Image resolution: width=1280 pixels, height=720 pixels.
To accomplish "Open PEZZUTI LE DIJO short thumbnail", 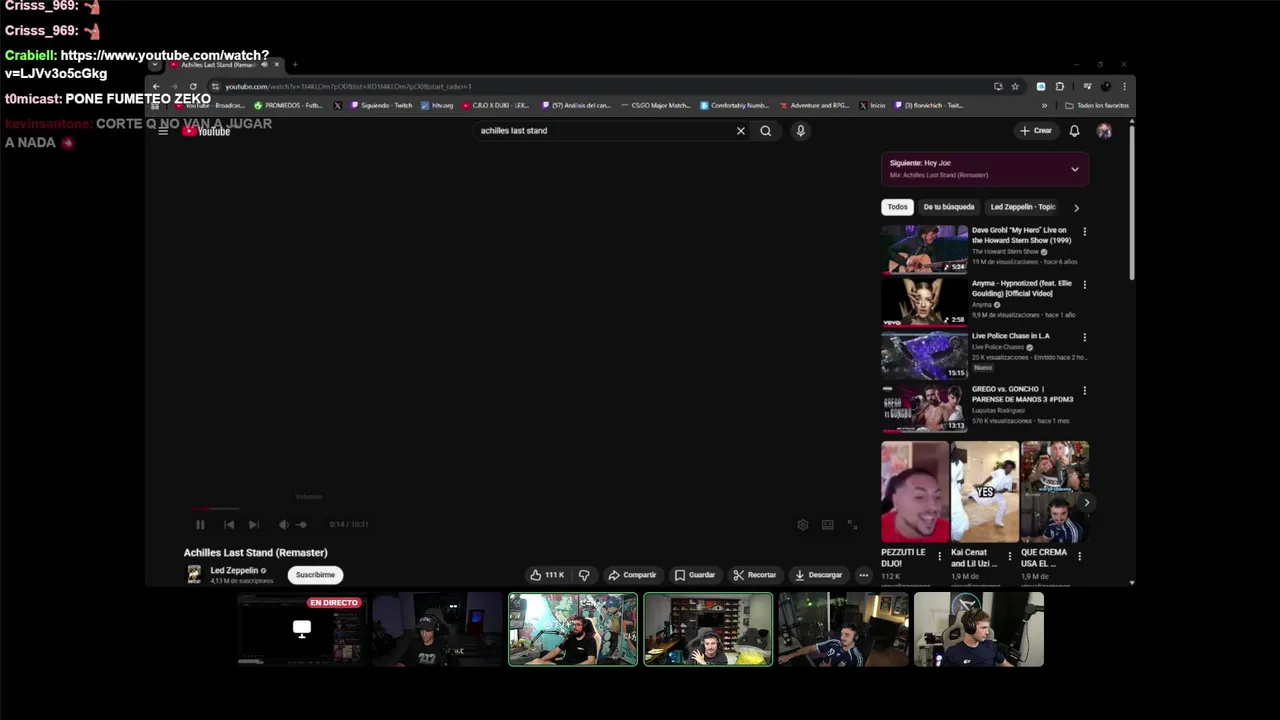I will (915, 492).
